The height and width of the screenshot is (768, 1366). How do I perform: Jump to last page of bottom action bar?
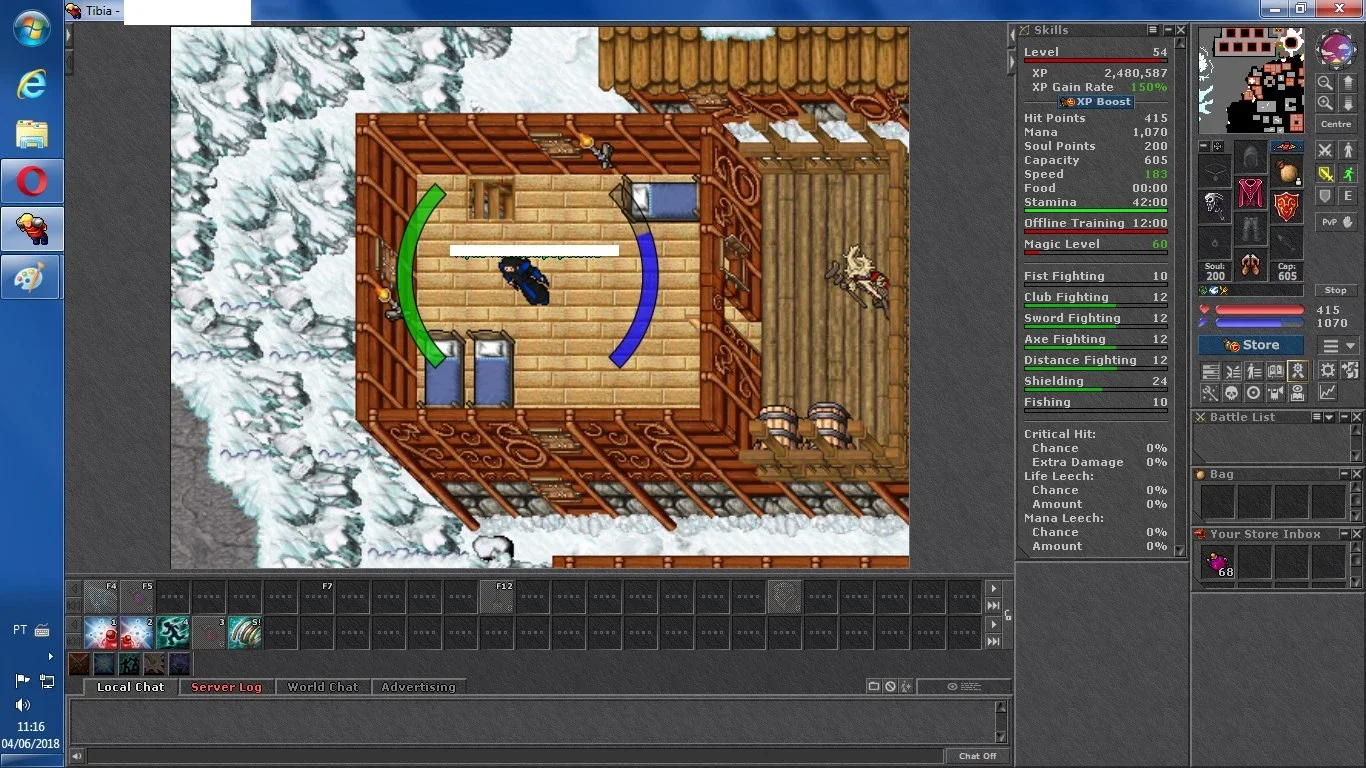point(994,641)
